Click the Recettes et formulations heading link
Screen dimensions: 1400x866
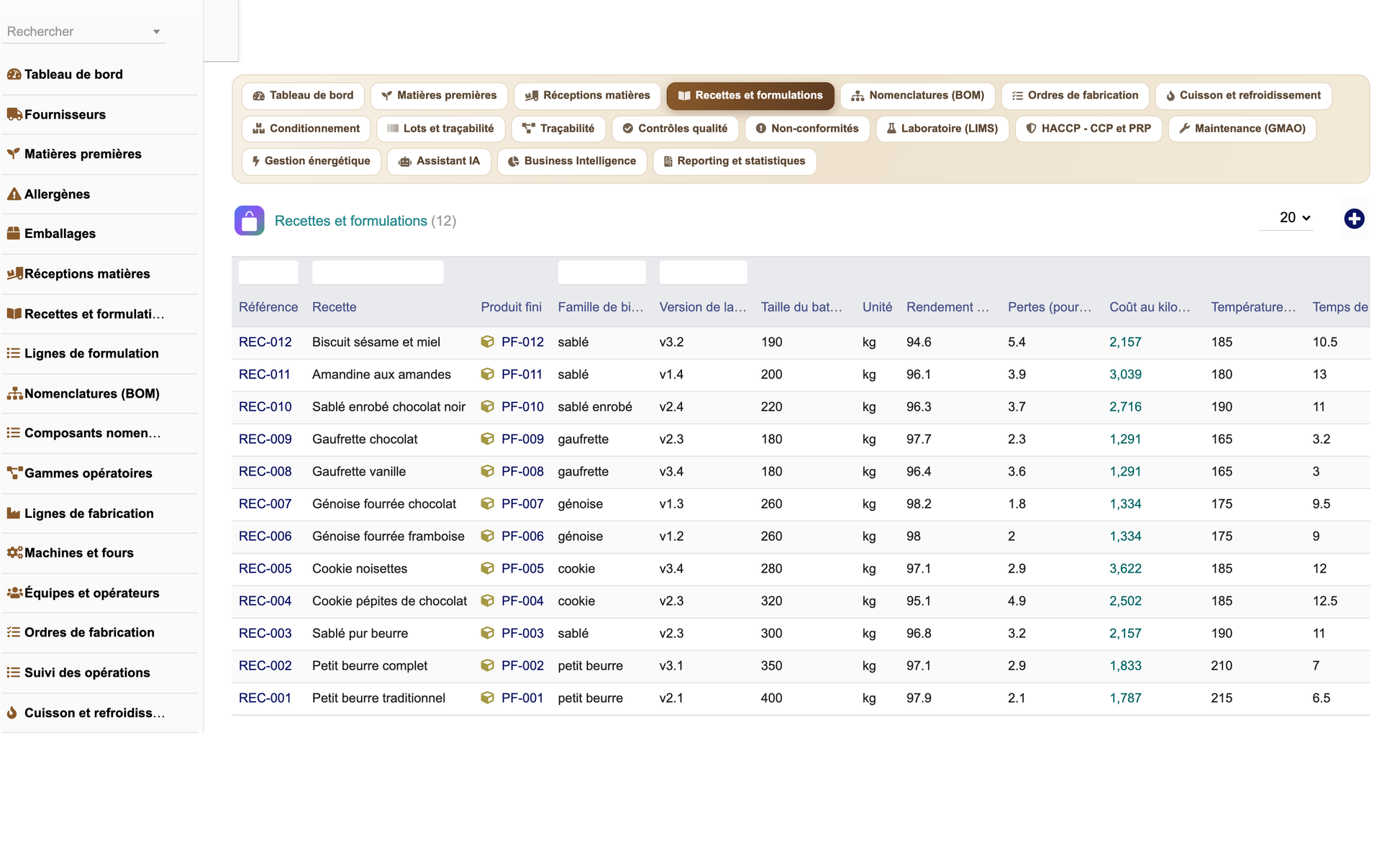(351, 221)
